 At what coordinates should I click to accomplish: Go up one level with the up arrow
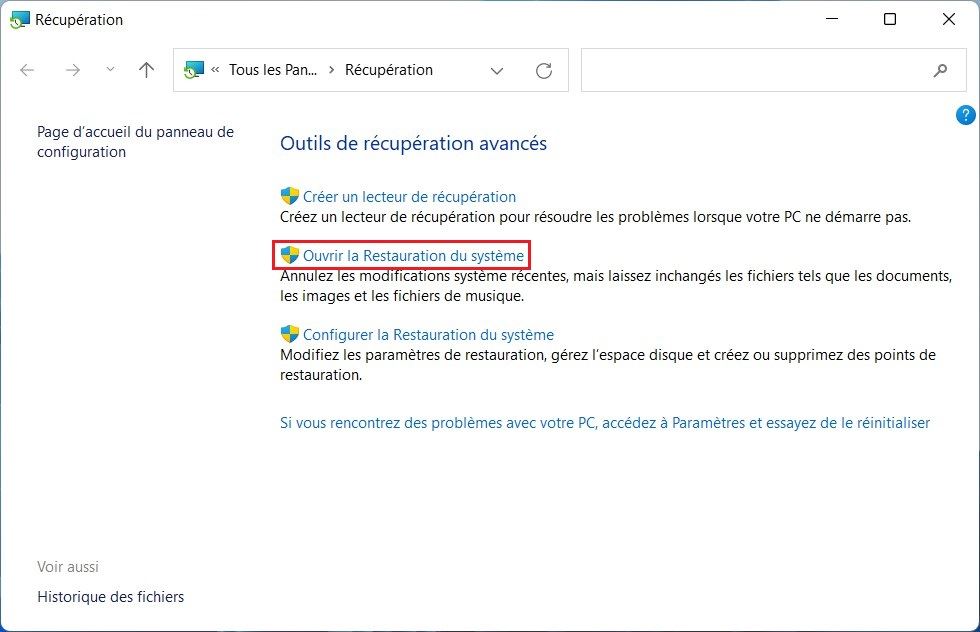[x=147, y=70]
